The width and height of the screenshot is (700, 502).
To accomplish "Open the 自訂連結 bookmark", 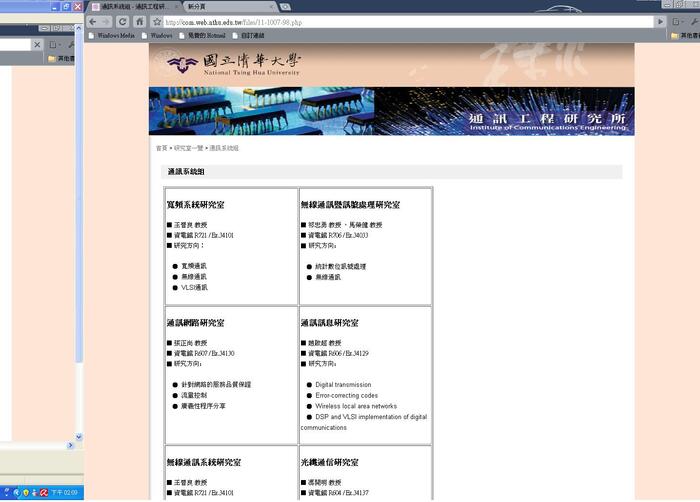I will (x=248, y=35).
